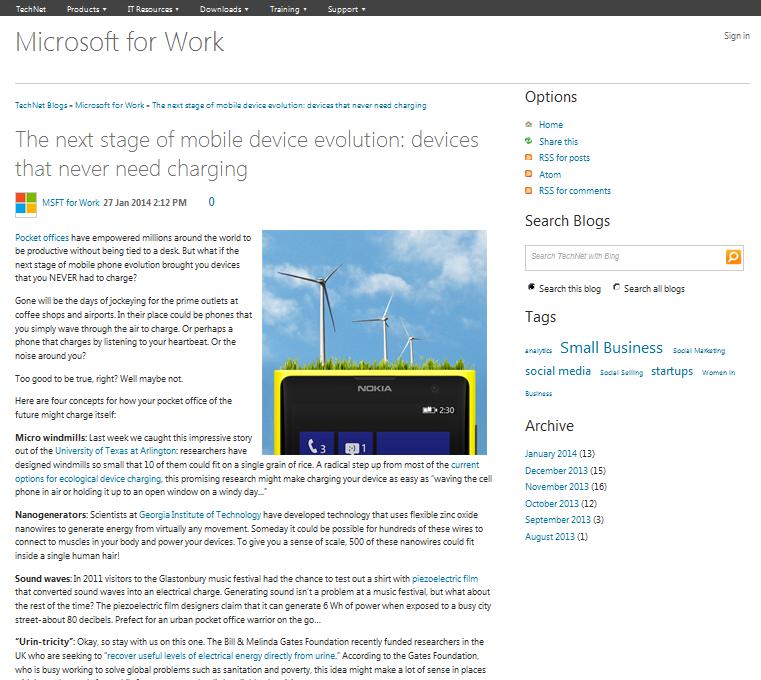Click the Sign in link

coord(736,36)
